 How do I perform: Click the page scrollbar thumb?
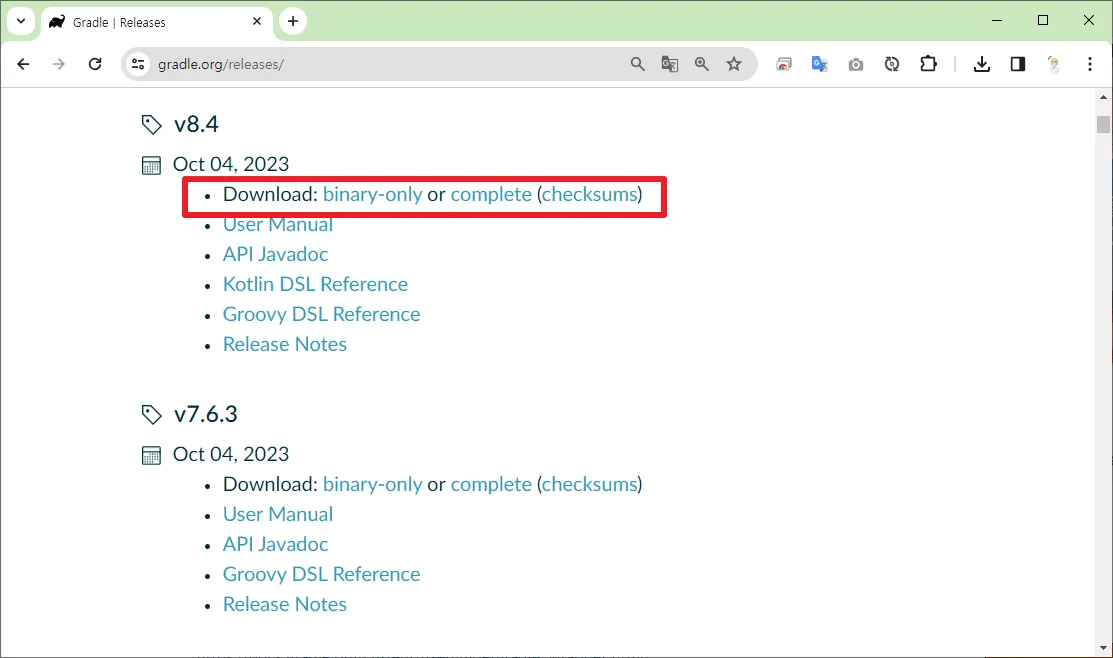coord(1103,124)
